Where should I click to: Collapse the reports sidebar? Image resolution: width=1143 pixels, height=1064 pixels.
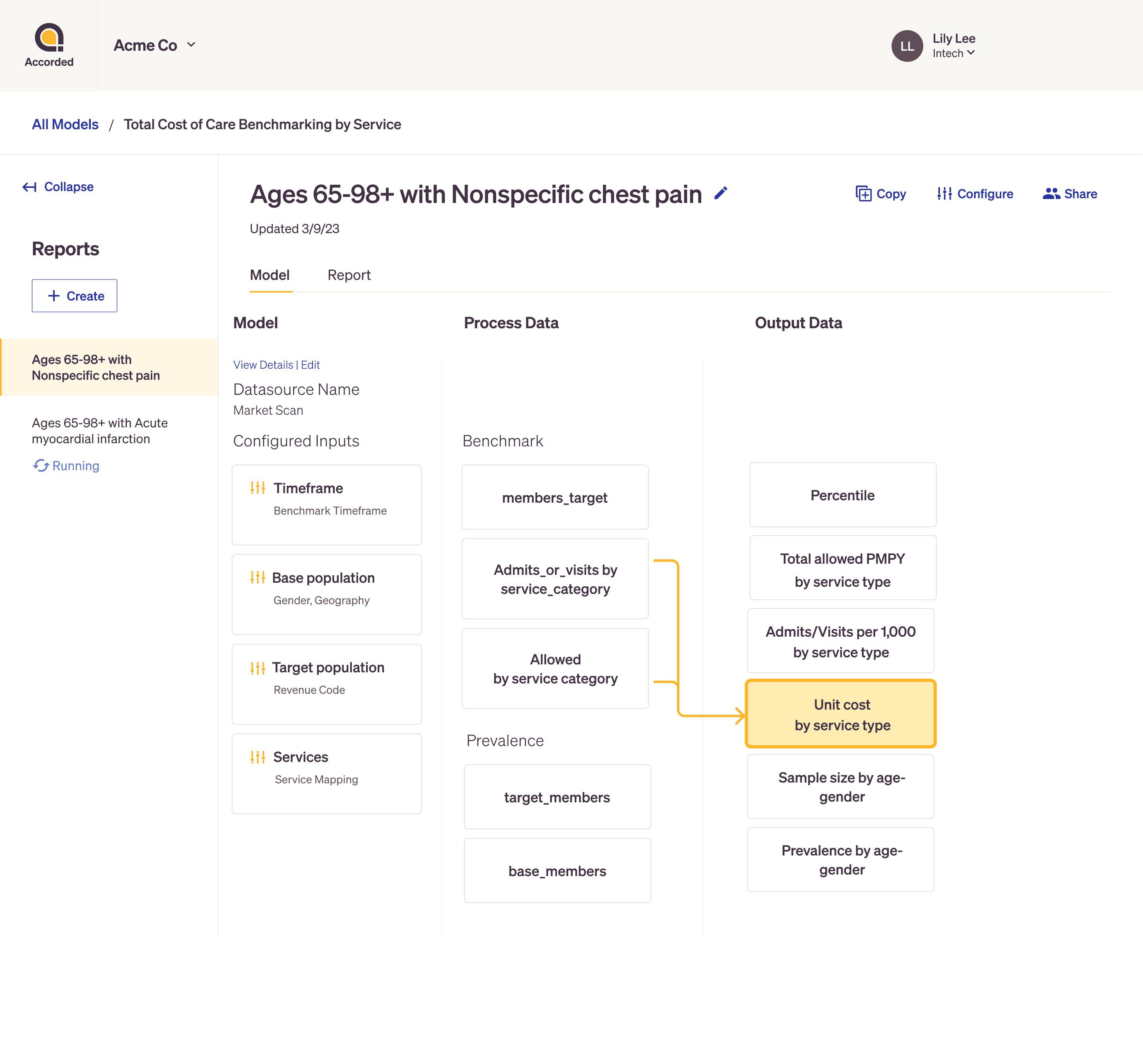[x=58, y=187]
